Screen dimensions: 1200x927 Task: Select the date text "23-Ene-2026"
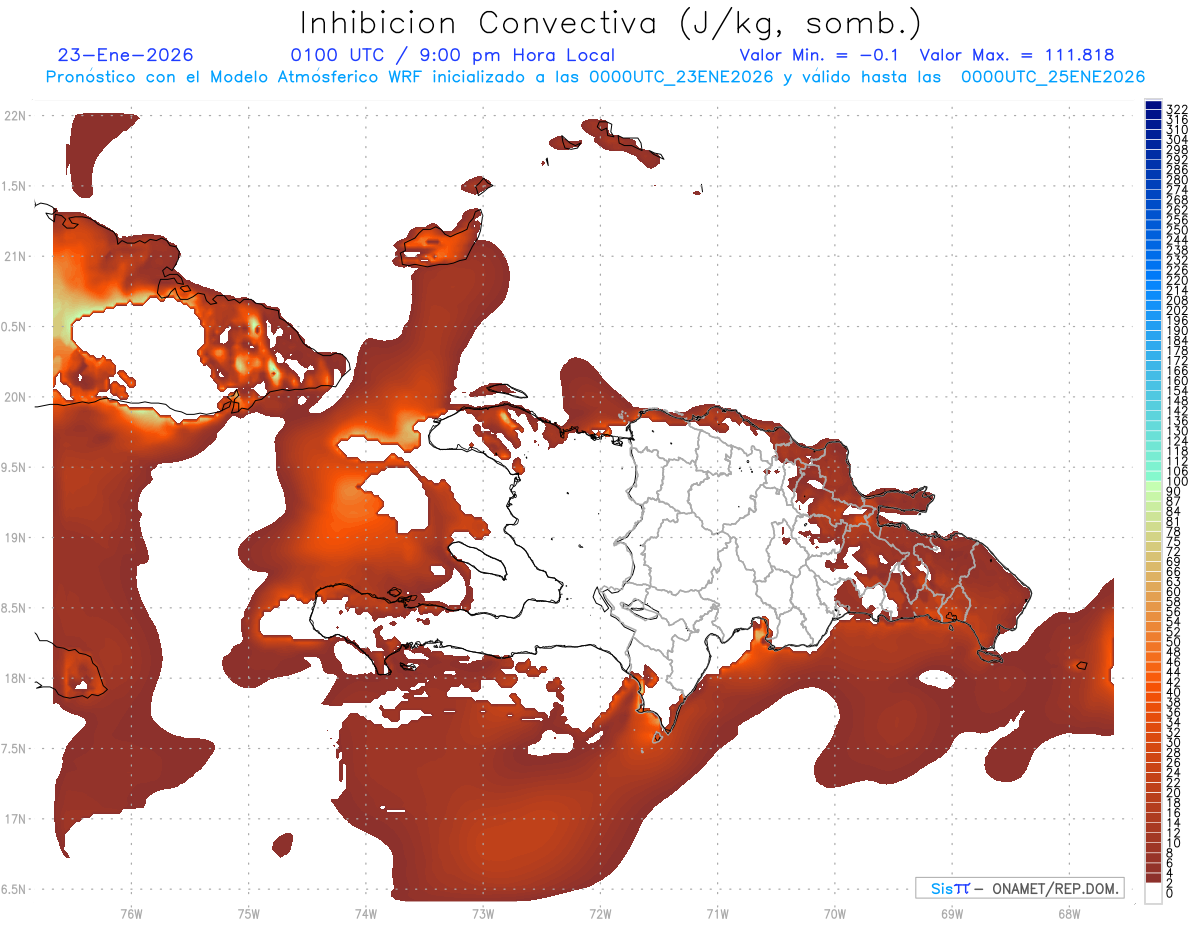coord(126,55)
